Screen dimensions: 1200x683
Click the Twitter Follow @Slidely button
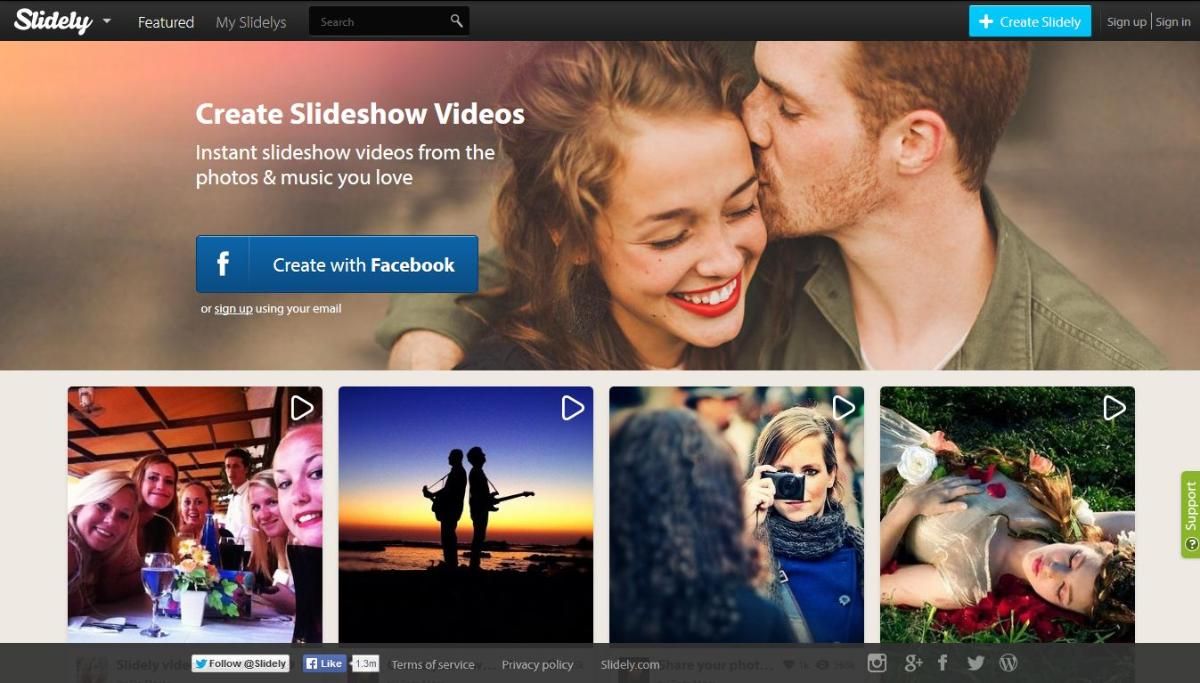click(x=240, y=663)
